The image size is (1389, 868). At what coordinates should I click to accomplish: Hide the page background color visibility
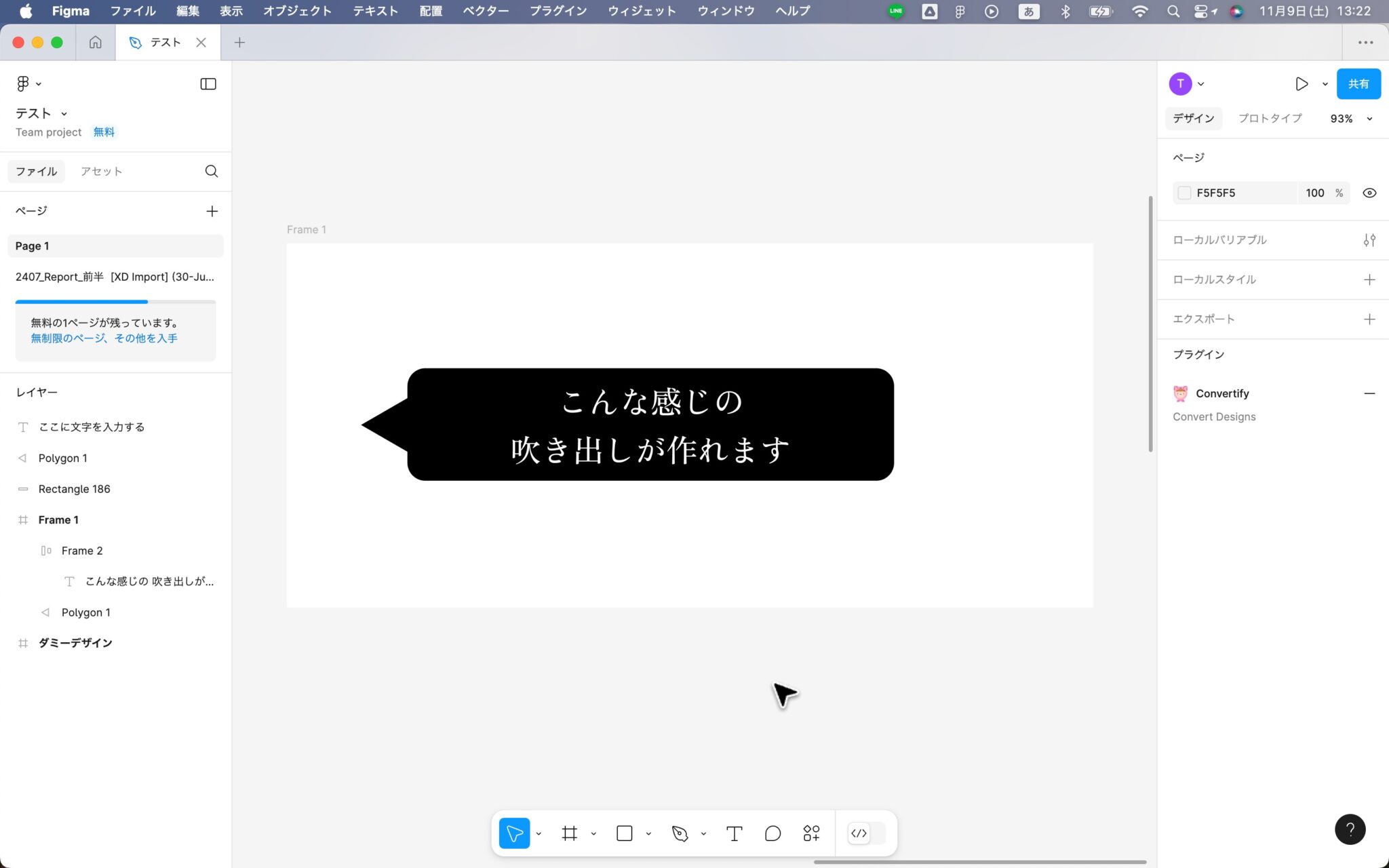1369,193
